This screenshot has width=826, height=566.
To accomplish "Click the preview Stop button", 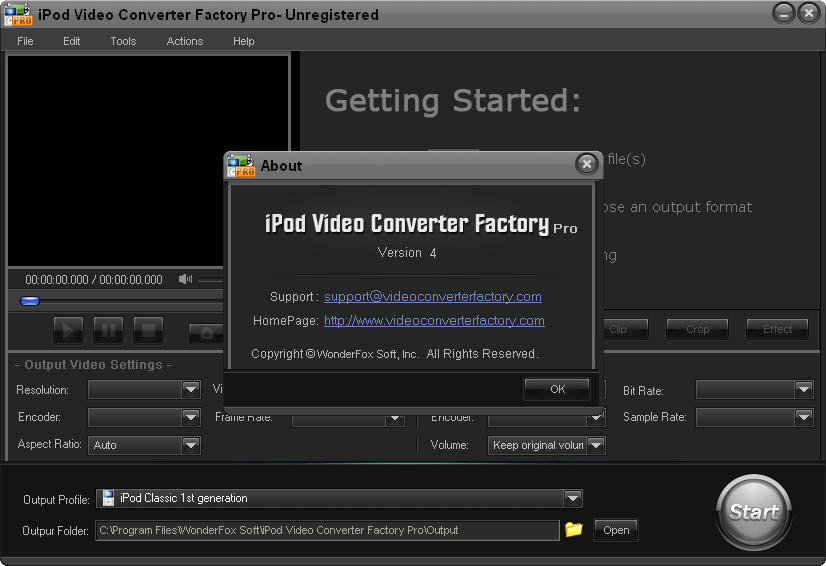I will [149, 330].
